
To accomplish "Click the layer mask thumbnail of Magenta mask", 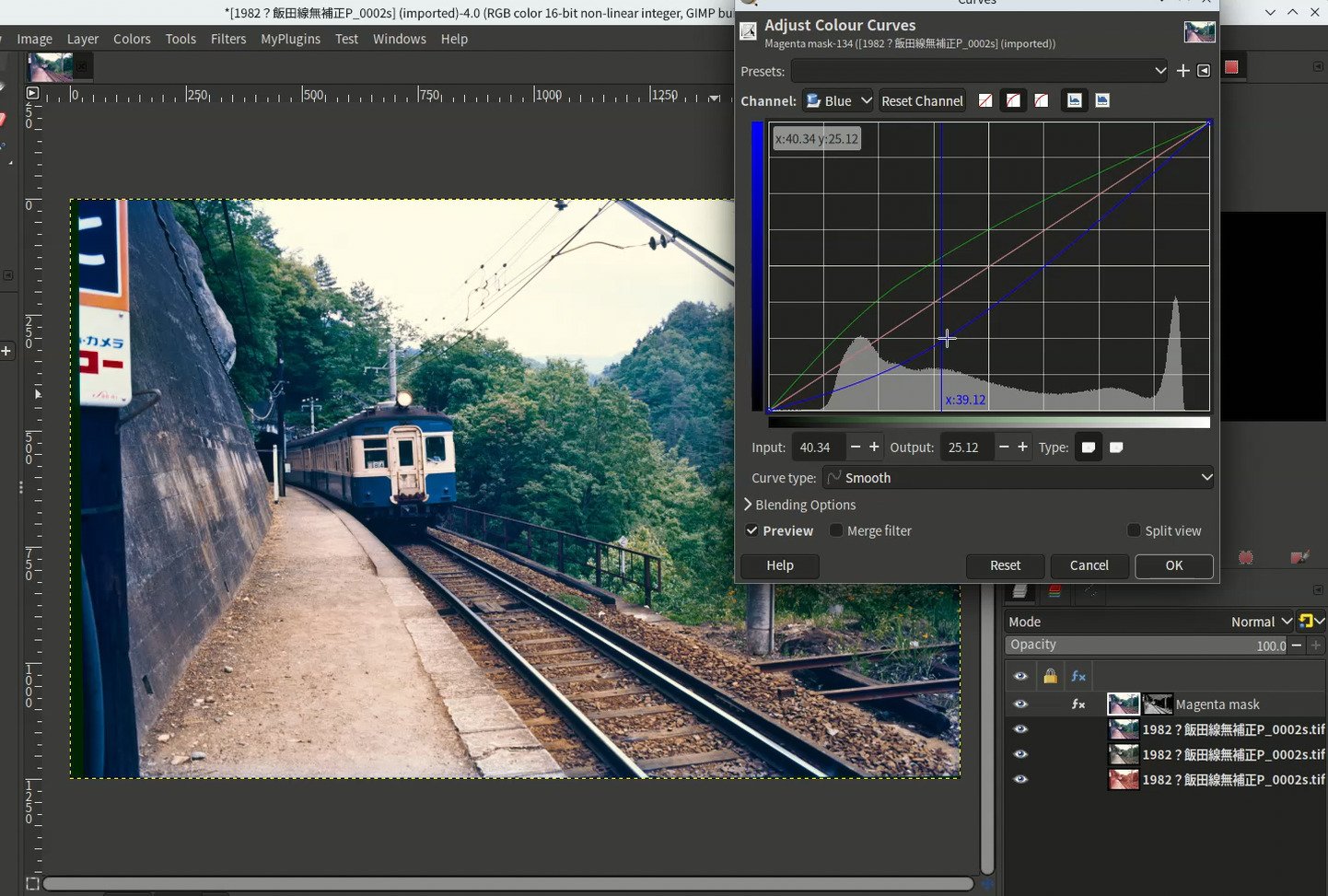I will (x=1158, y=704).
